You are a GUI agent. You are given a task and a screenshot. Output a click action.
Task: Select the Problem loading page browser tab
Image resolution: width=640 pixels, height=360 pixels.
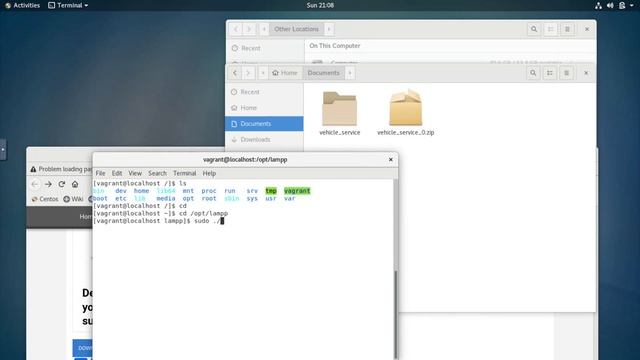[60, 169]
